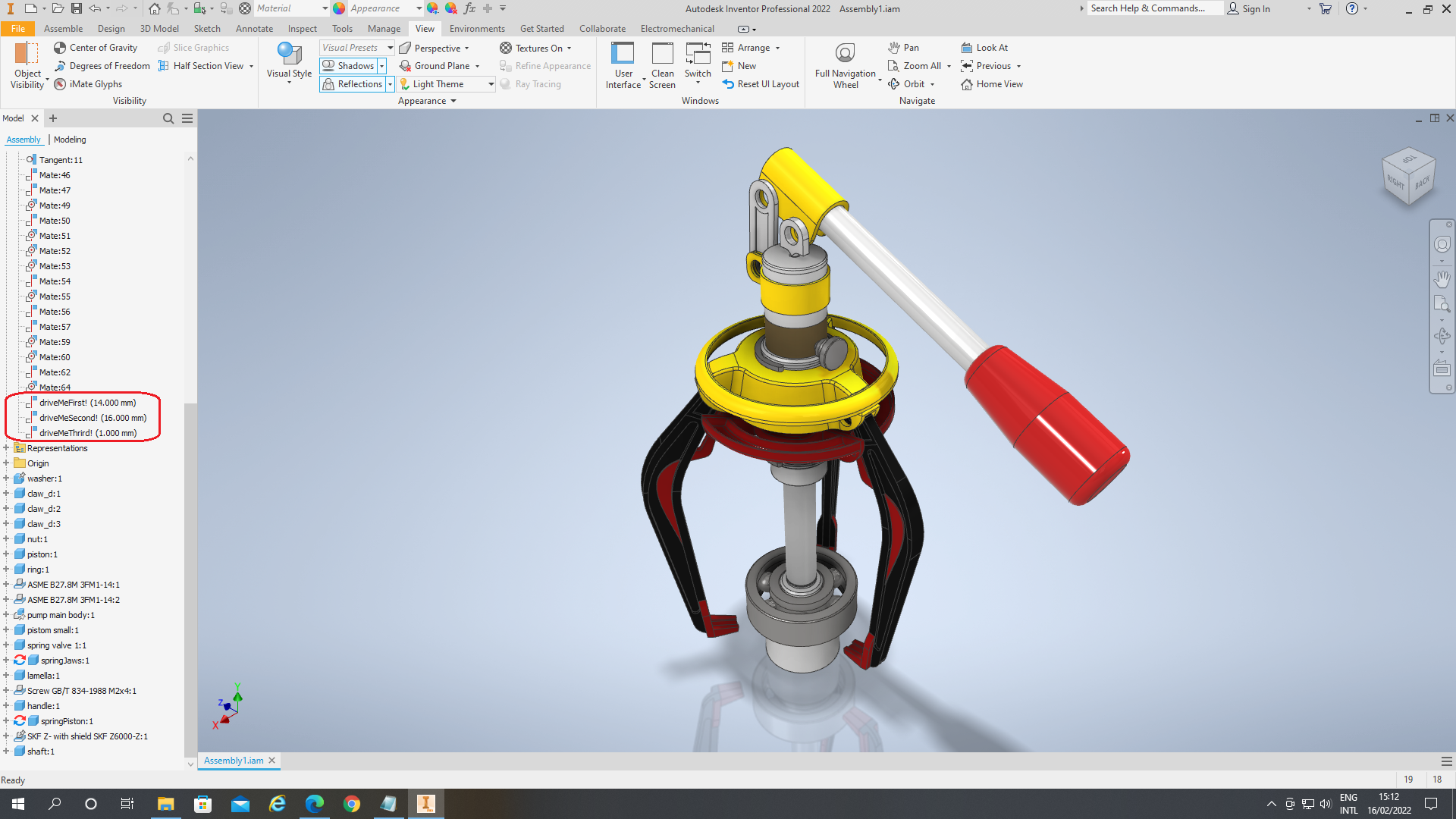Image resolution: width=1456 pixels, height=819 pixels.
Task: Expand the pump main body:1 node
Action: 6,615
